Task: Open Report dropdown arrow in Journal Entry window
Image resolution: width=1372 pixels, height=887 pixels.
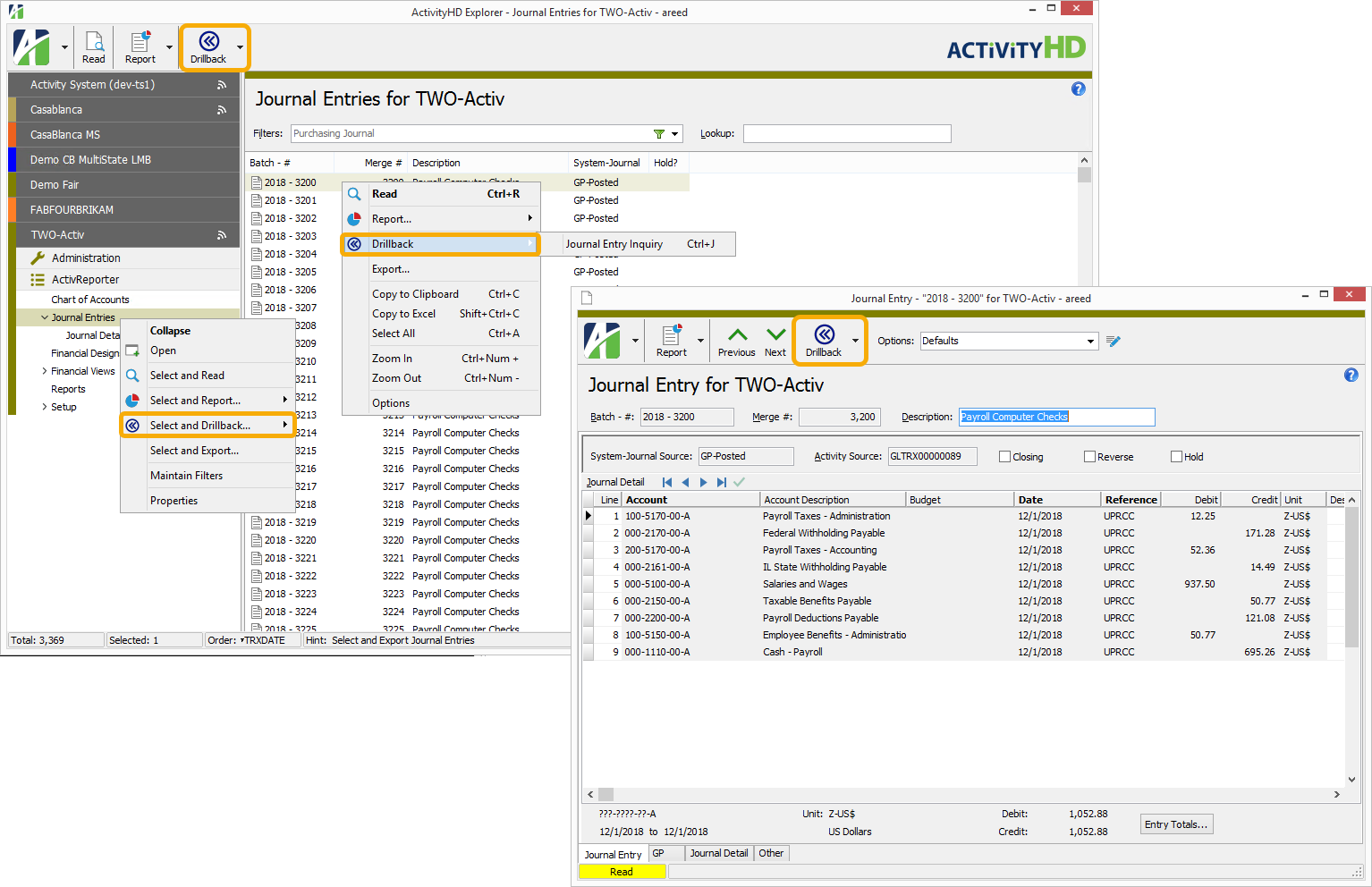Action: pos(700,341)
